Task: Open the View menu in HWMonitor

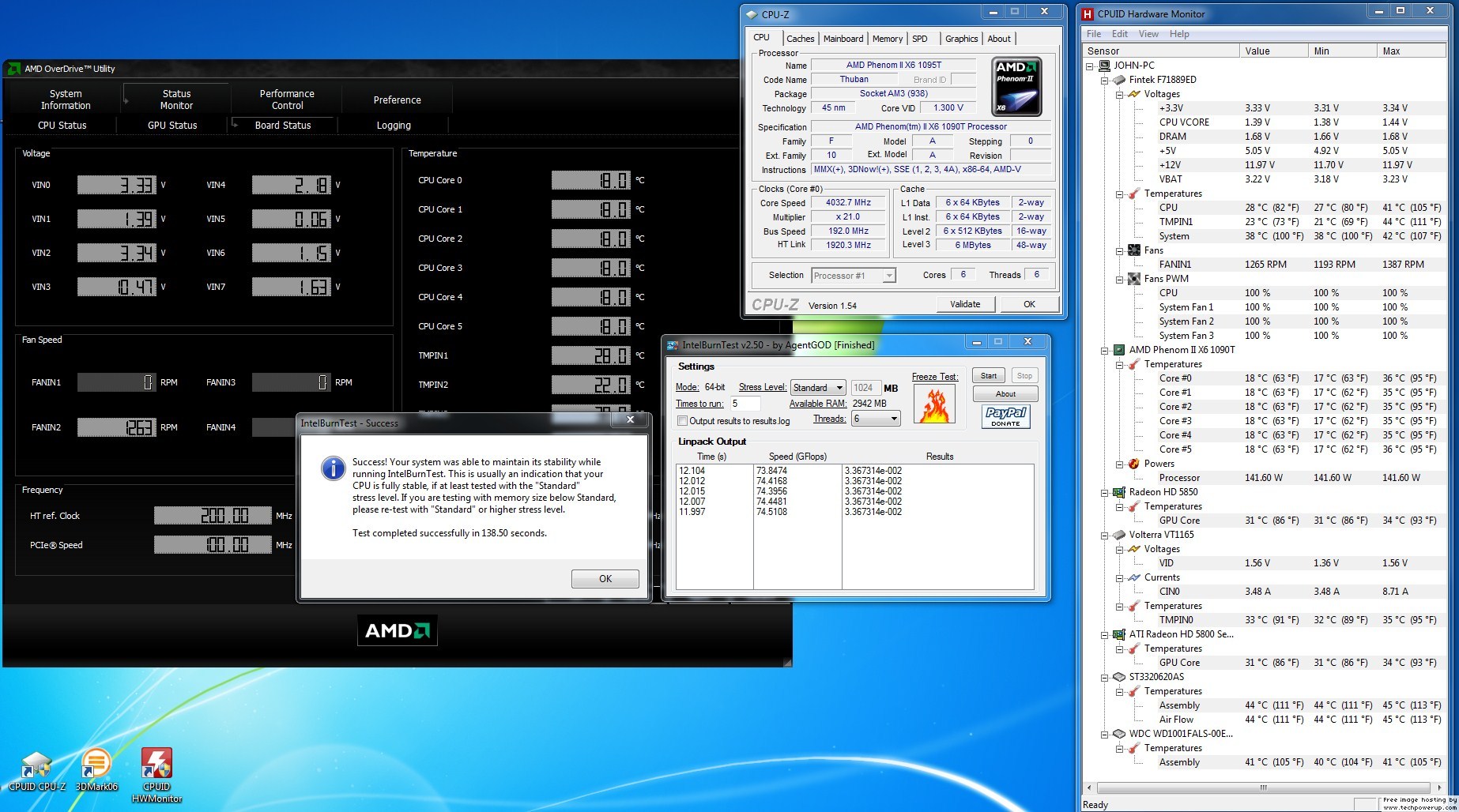Action: [x=1148, y=34]
